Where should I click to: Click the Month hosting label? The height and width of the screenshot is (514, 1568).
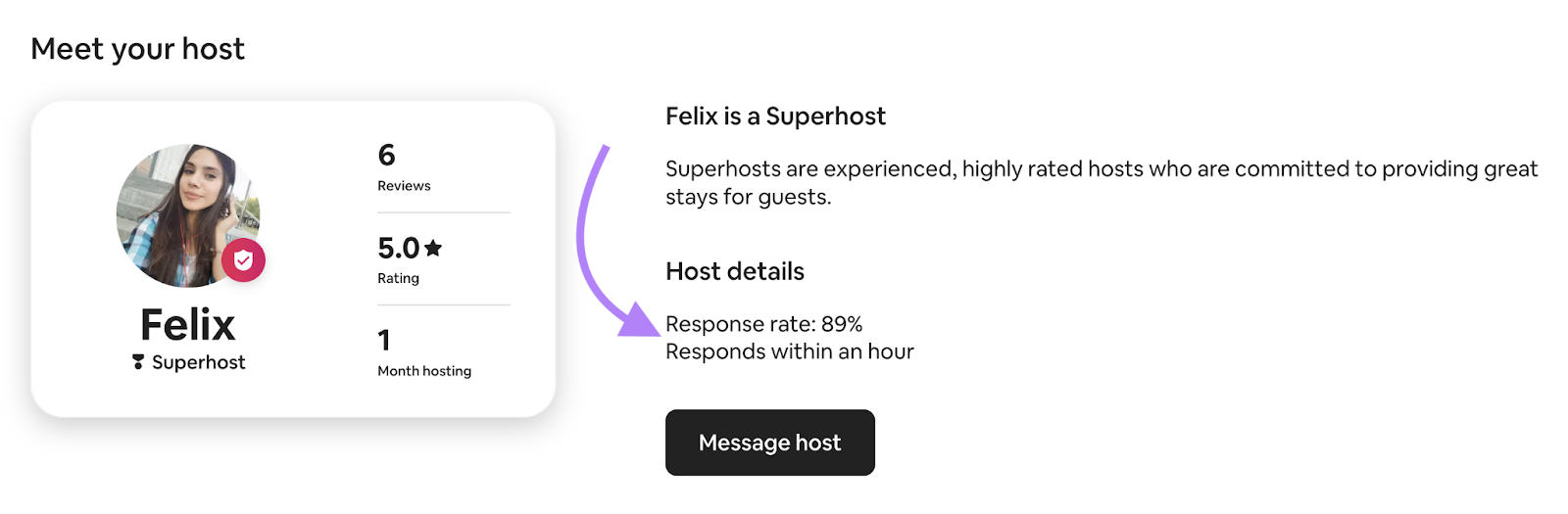pyautogui.click(x=424, y=371)
